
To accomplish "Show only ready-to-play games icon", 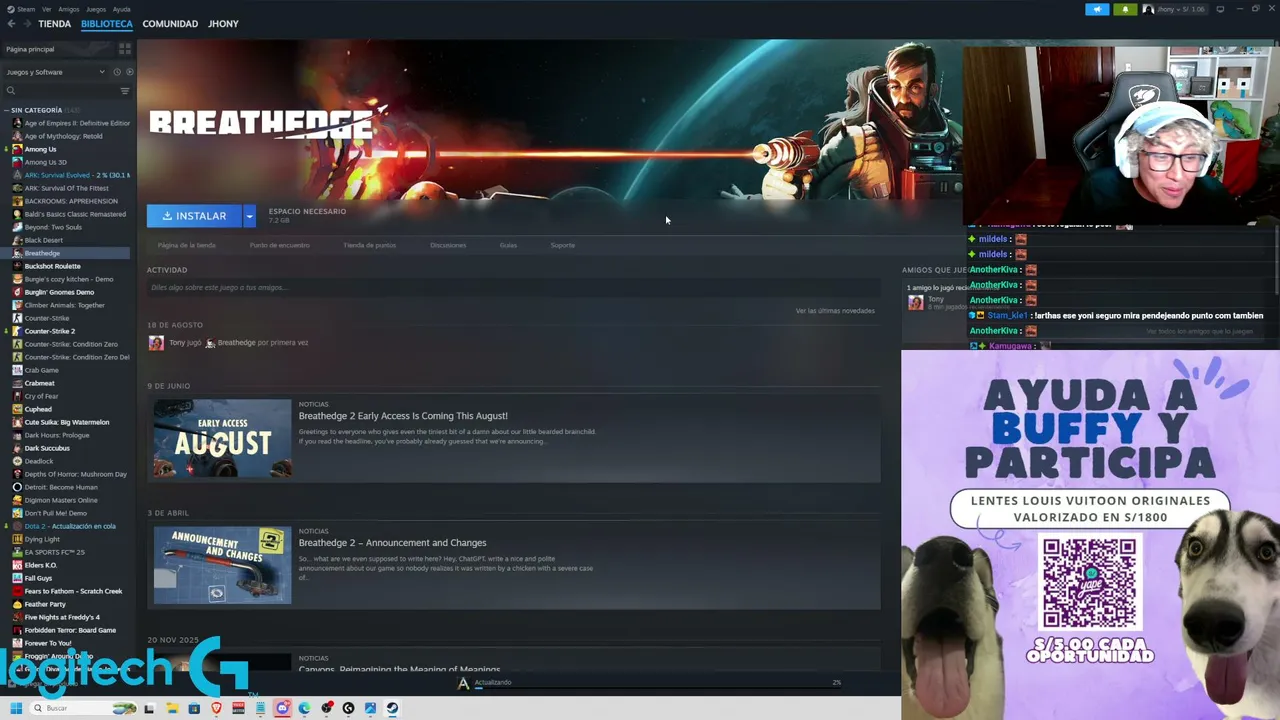I will click(129, 72).
